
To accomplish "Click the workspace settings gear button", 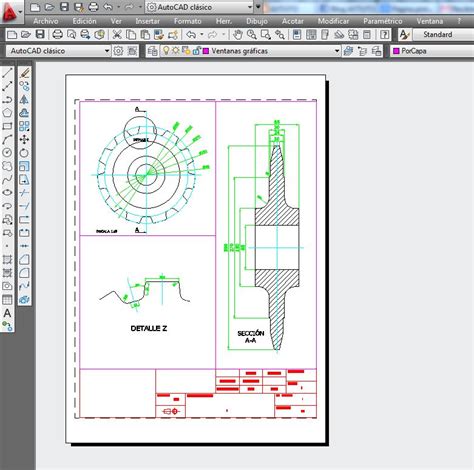I will pyautogui.click(x=118, y=51).
